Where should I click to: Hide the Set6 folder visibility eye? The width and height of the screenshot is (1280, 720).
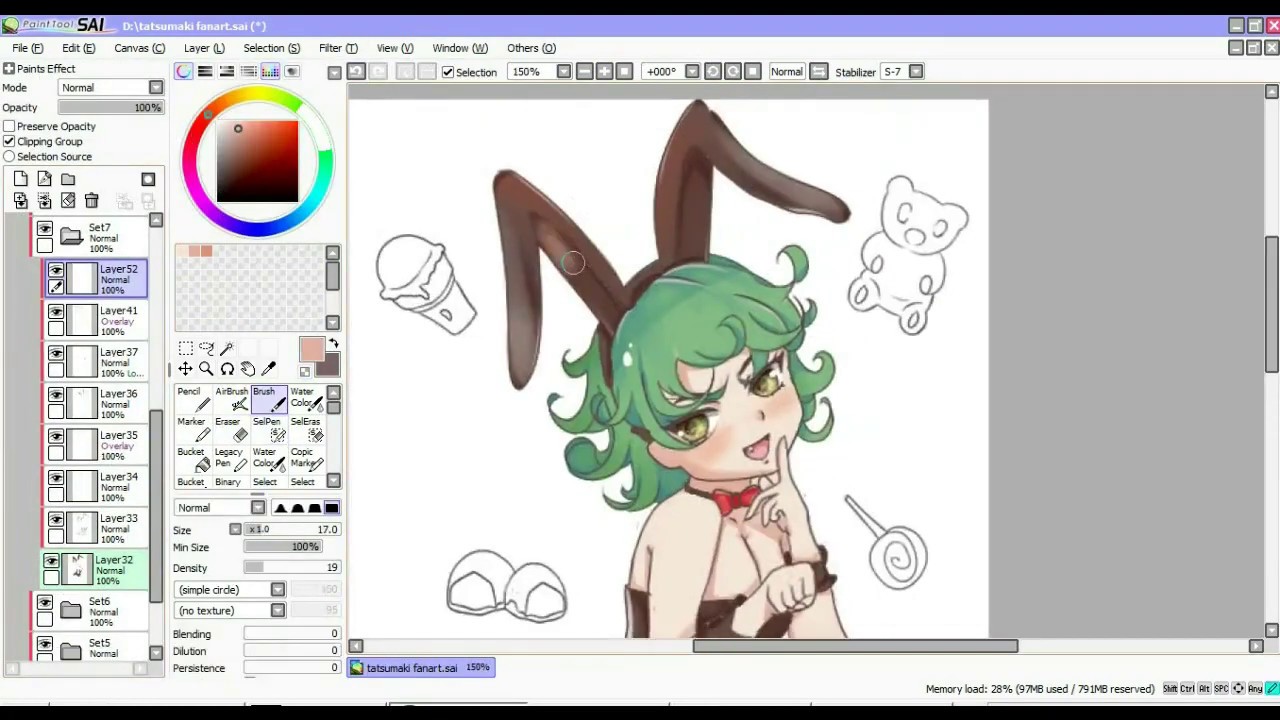44,603
